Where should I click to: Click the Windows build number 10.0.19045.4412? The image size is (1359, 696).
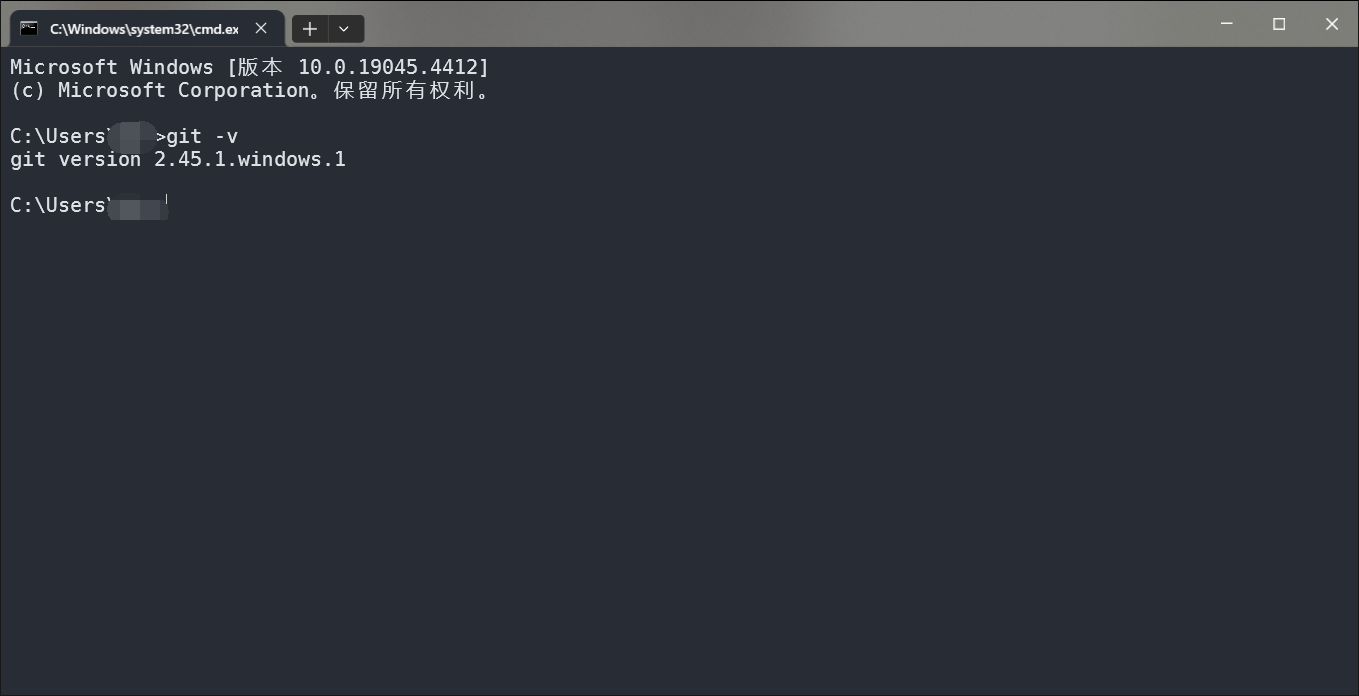391,68
